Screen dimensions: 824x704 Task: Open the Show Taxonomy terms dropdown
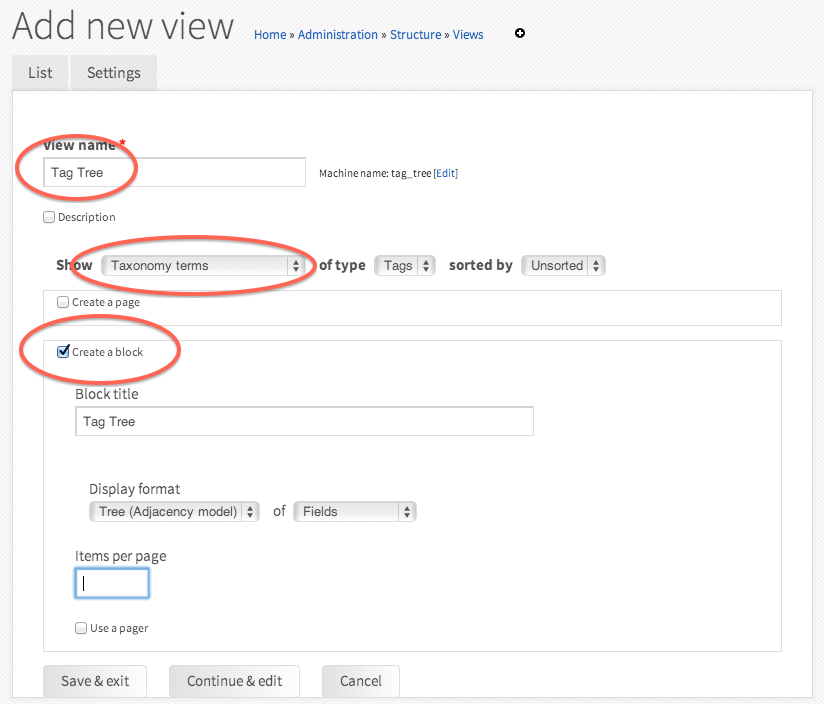(202, 265)
